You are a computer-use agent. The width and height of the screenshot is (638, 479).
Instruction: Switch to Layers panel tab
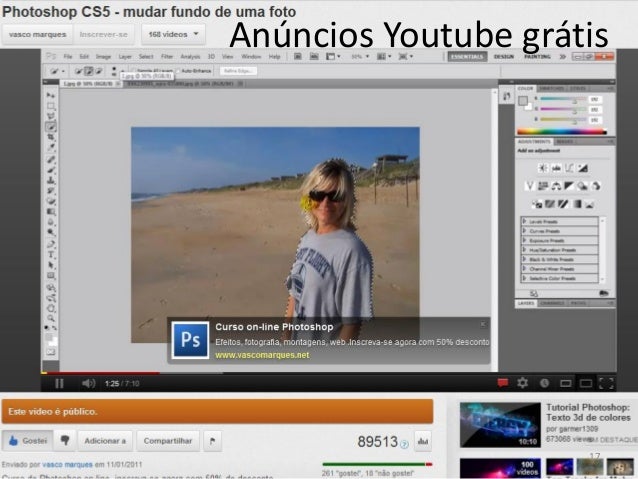[526, 303]
